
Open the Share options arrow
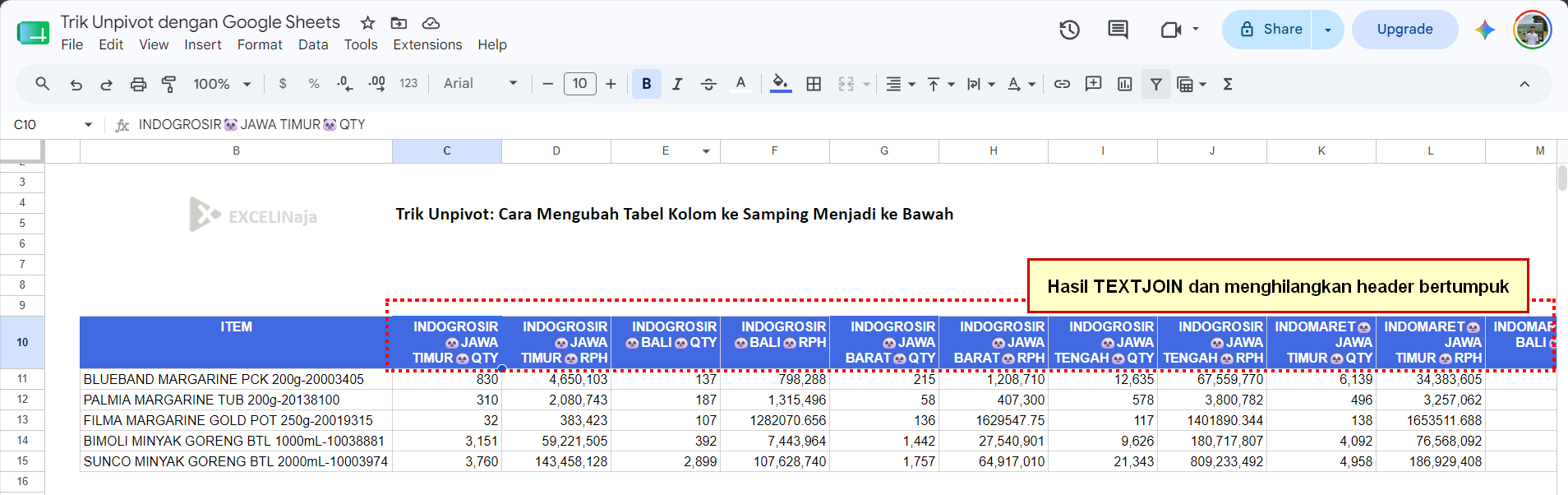[x=1327, y=30]
